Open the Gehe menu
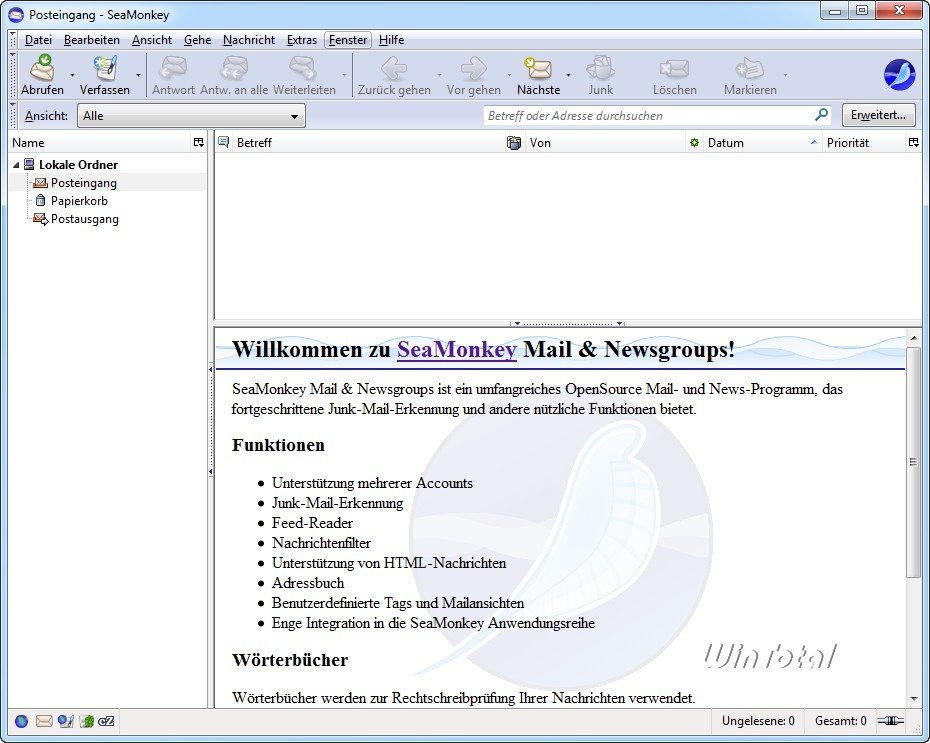This screenshot has width=930, height=743. (x=198, y=40)
